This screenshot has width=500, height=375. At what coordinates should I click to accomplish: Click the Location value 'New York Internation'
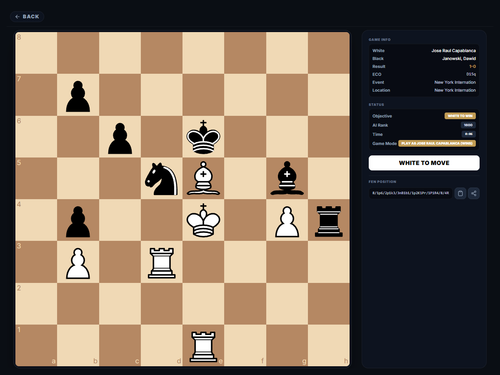455,90
